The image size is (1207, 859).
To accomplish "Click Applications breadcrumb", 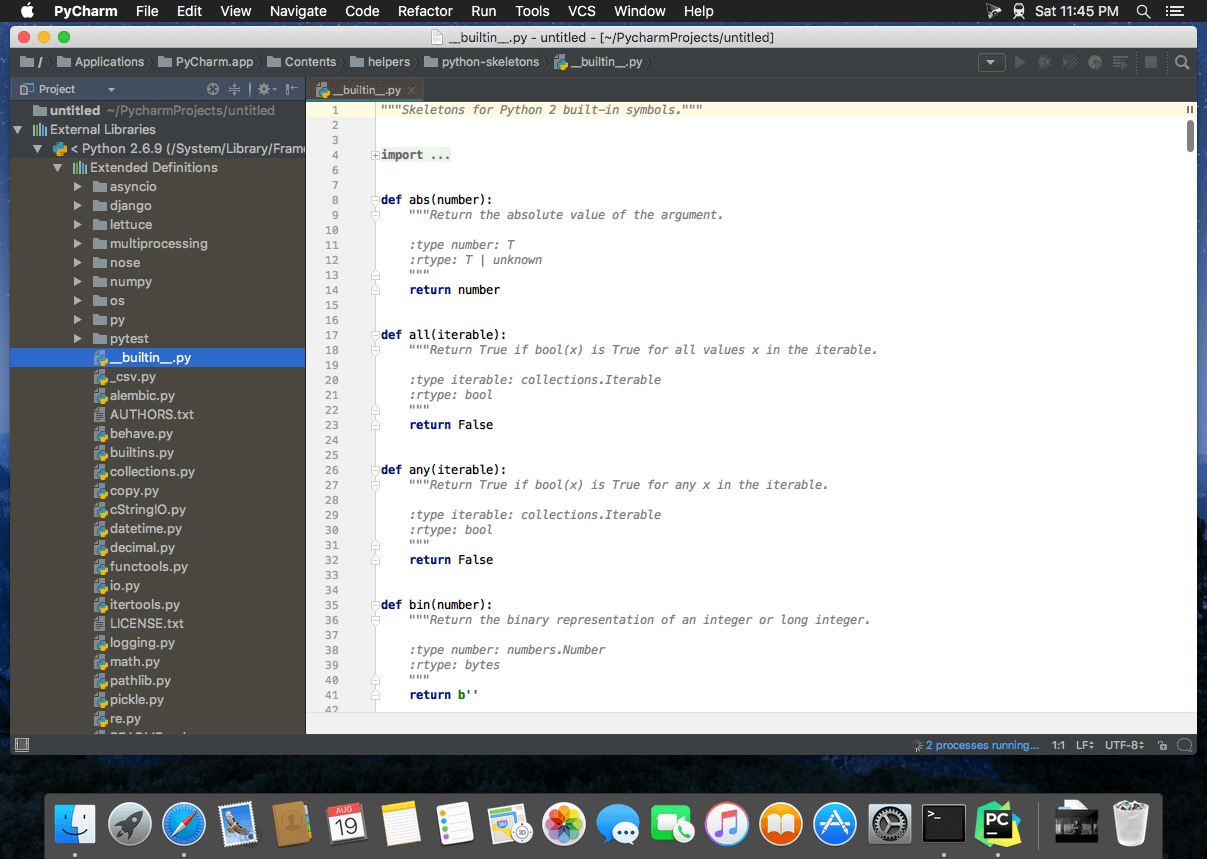I will (x=101, y=62).
